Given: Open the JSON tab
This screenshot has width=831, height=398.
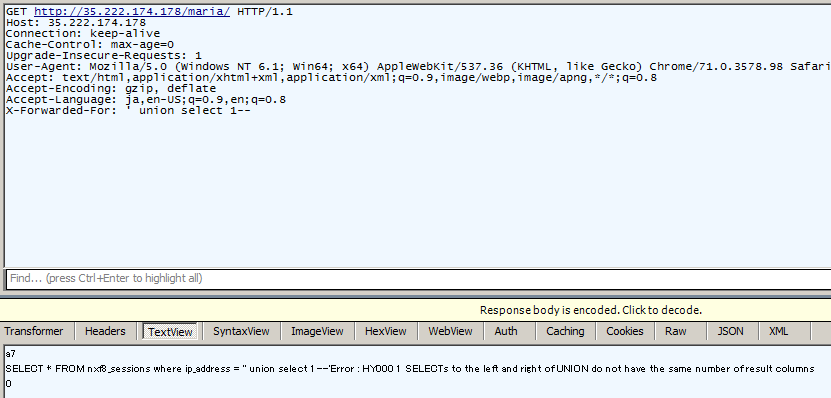Looking at the screenshot, I should click(730, 331).
